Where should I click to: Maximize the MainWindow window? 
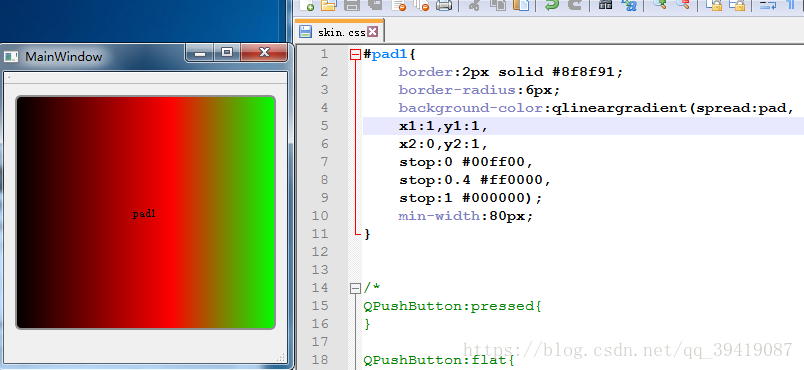coord(227,52)
